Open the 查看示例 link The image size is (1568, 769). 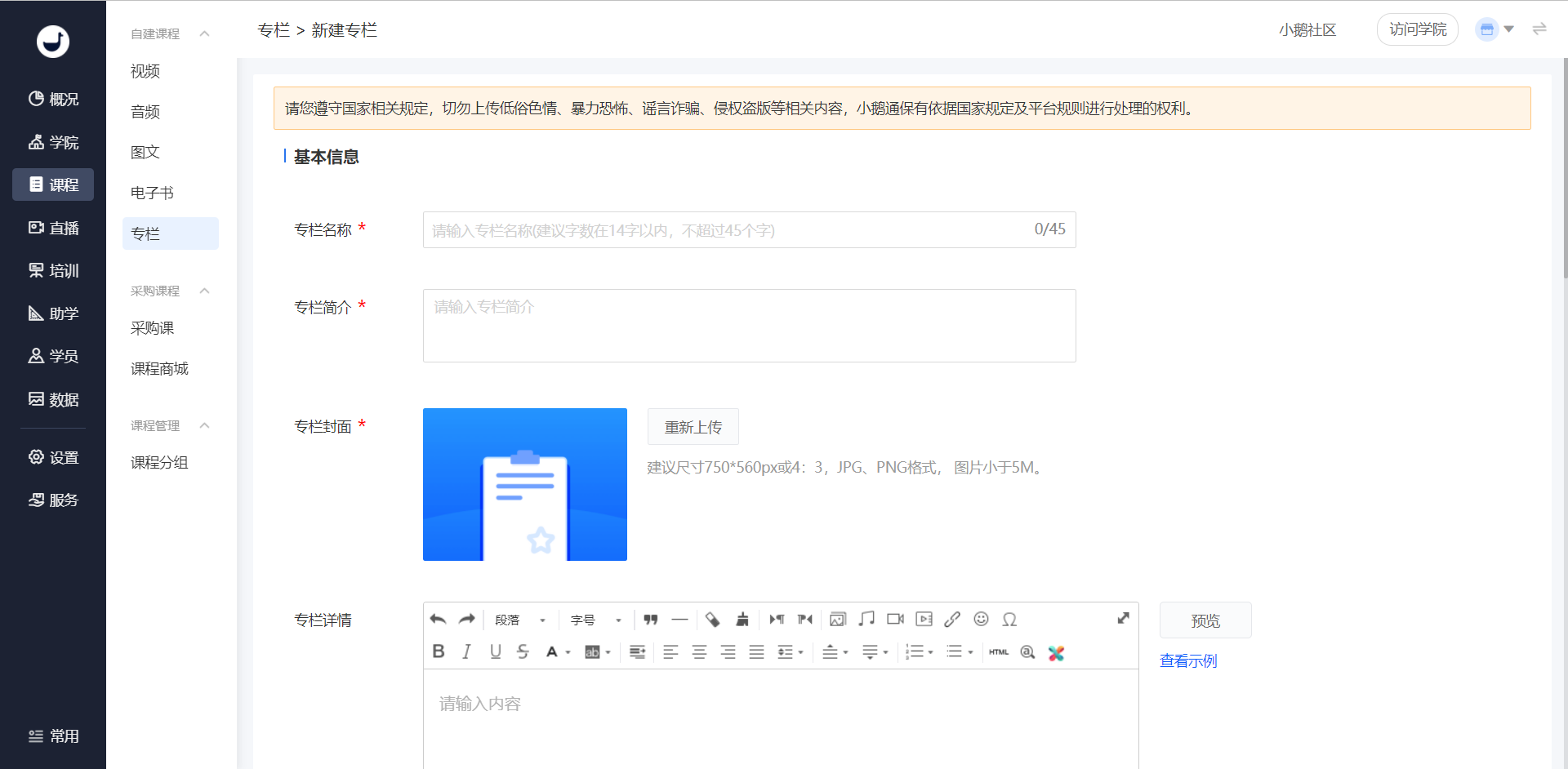click(x=1188, y=660)
